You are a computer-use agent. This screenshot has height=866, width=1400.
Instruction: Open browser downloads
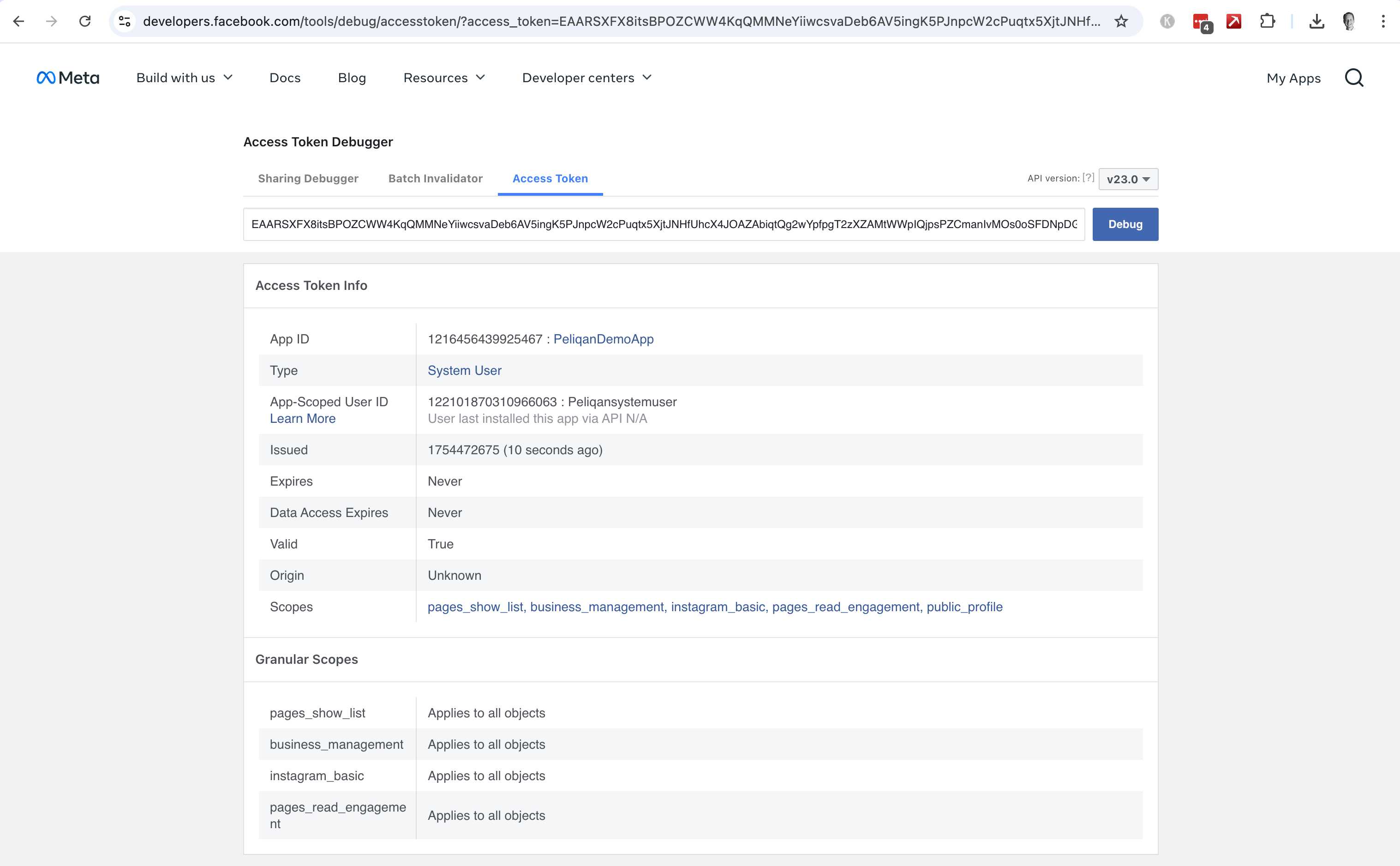coord(1316,21)
